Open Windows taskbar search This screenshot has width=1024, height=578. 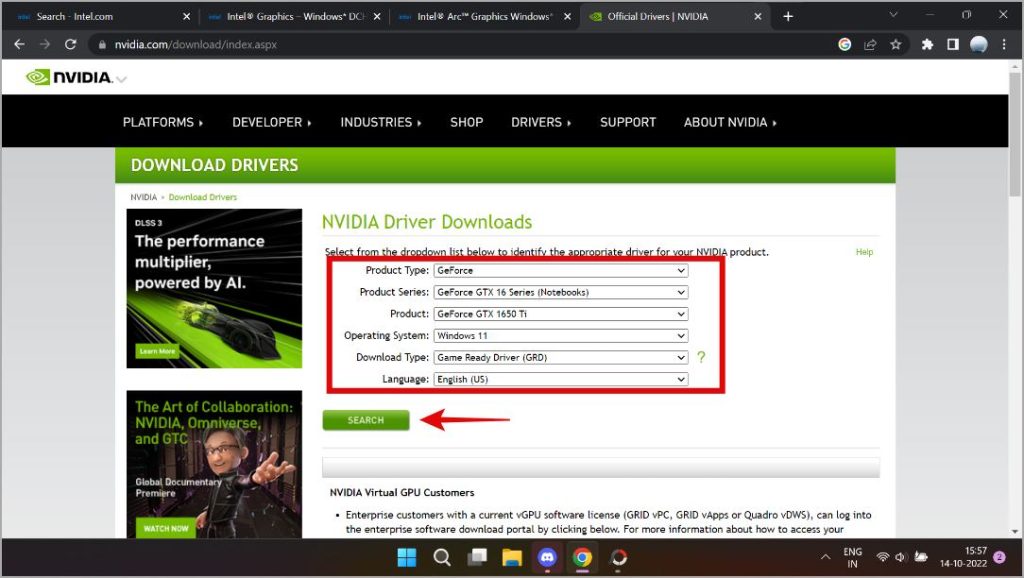(x=442, y=557)
